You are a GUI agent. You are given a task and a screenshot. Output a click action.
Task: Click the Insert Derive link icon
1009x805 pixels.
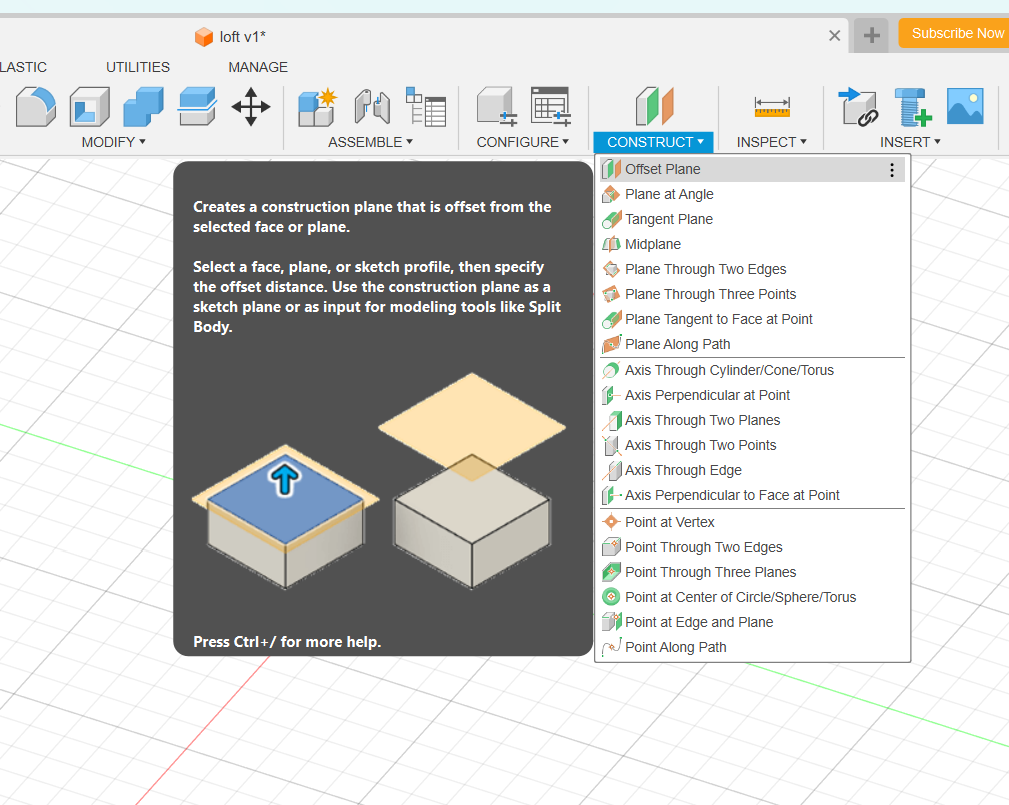858,107
